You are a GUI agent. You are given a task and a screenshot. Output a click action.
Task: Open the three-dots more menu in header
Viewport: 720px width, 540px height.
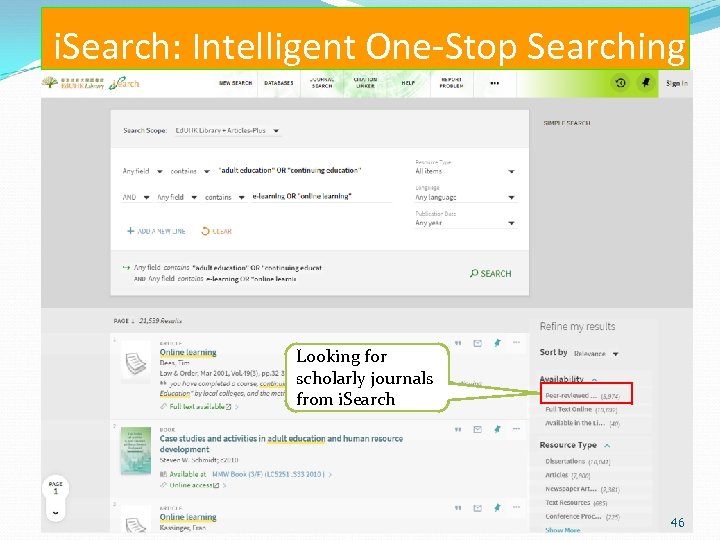[x=495, y=83]
